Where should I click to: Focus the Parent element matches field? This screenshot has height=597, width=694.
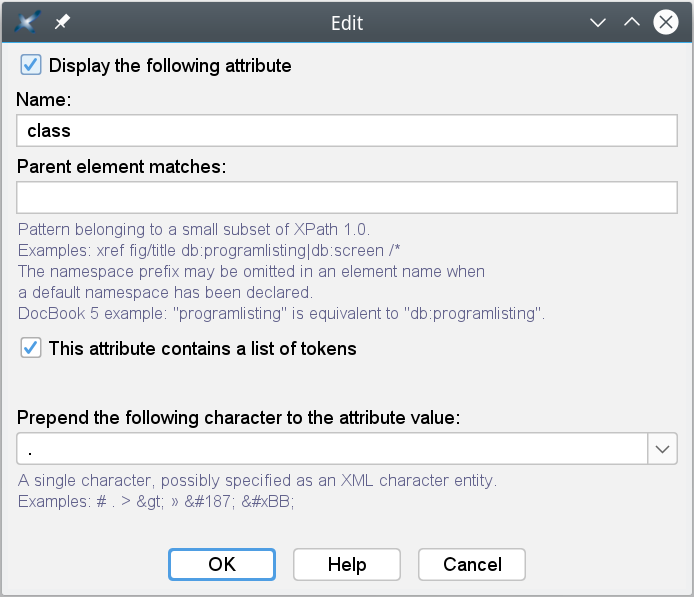[347, 197]
